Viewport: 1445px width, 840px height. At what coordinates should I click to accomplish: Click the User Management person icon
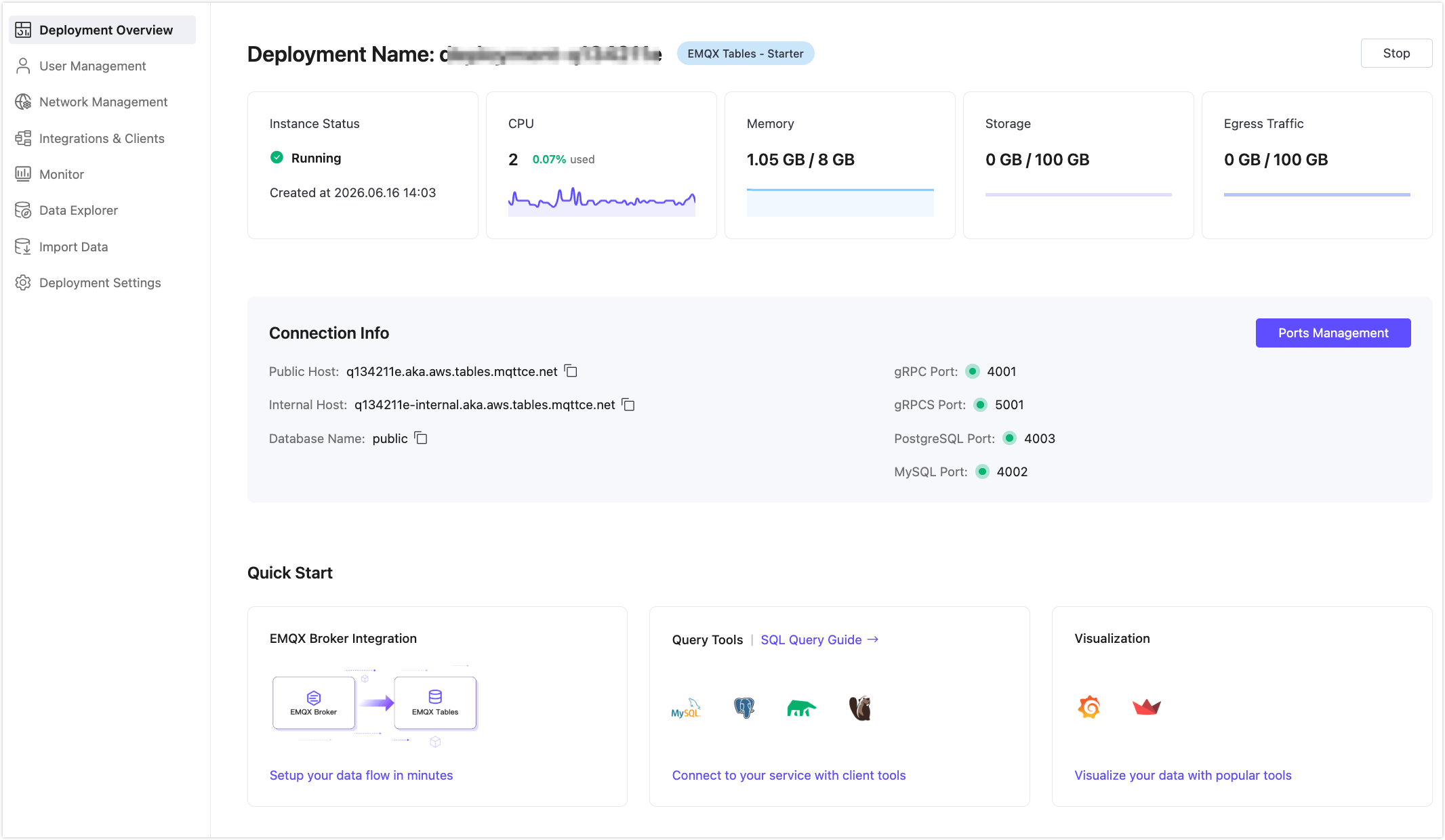(x=23, y=66)
